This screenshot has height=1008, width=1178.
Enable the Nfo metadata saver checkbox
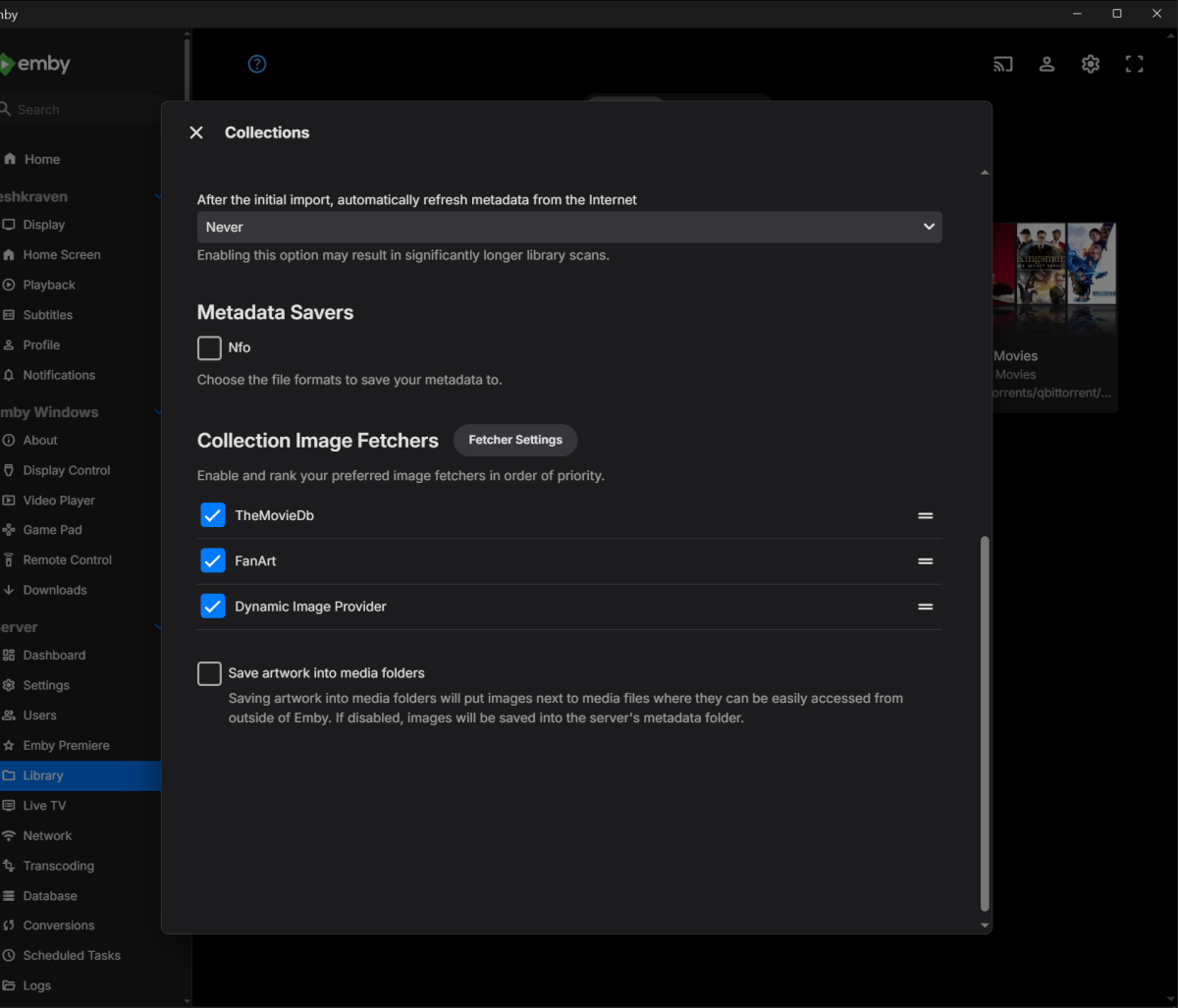tap(209, 348)
